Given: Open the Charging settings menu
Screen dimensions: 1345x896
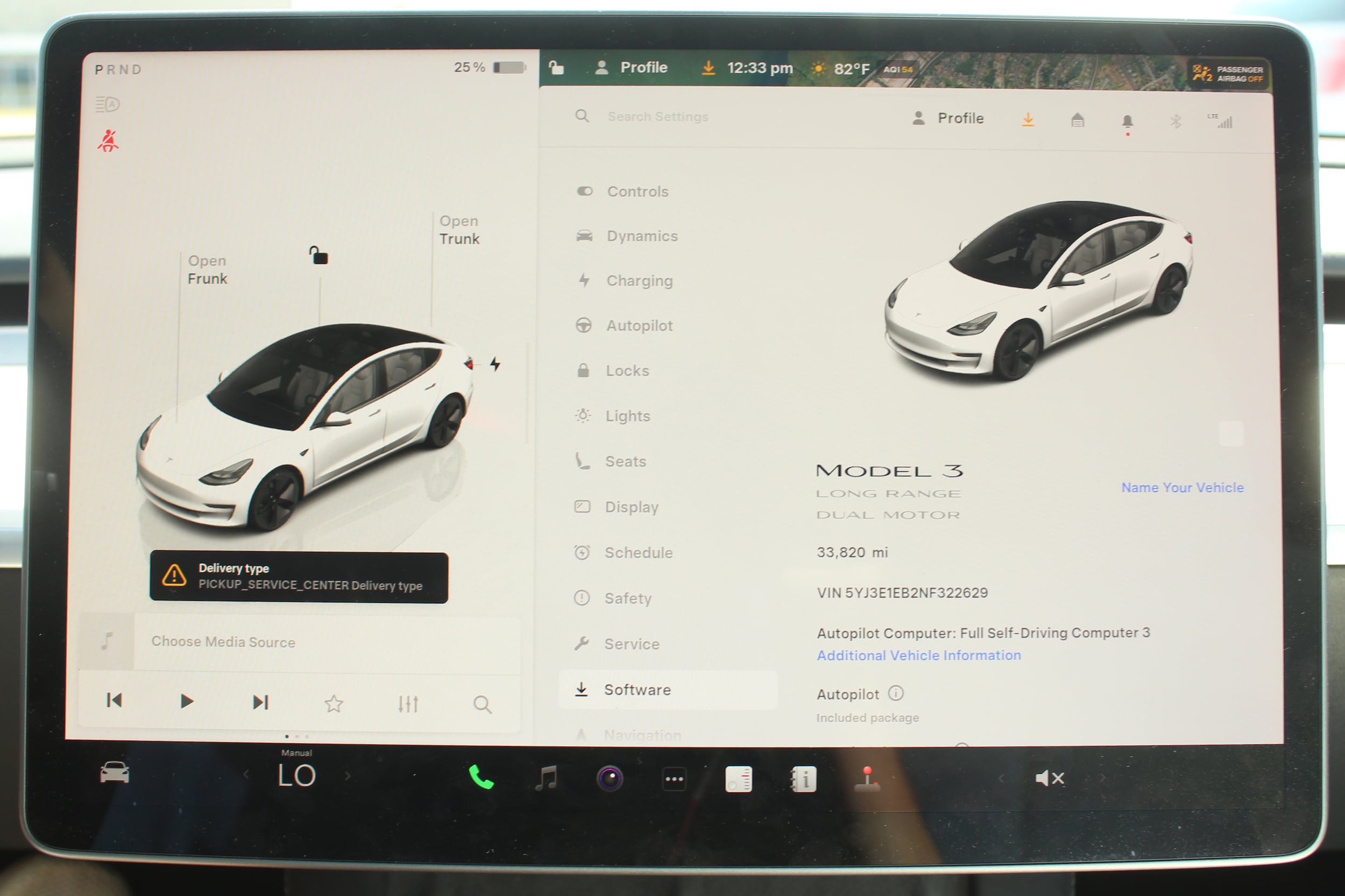Looking at the screenshot, I should coord(625,281).
